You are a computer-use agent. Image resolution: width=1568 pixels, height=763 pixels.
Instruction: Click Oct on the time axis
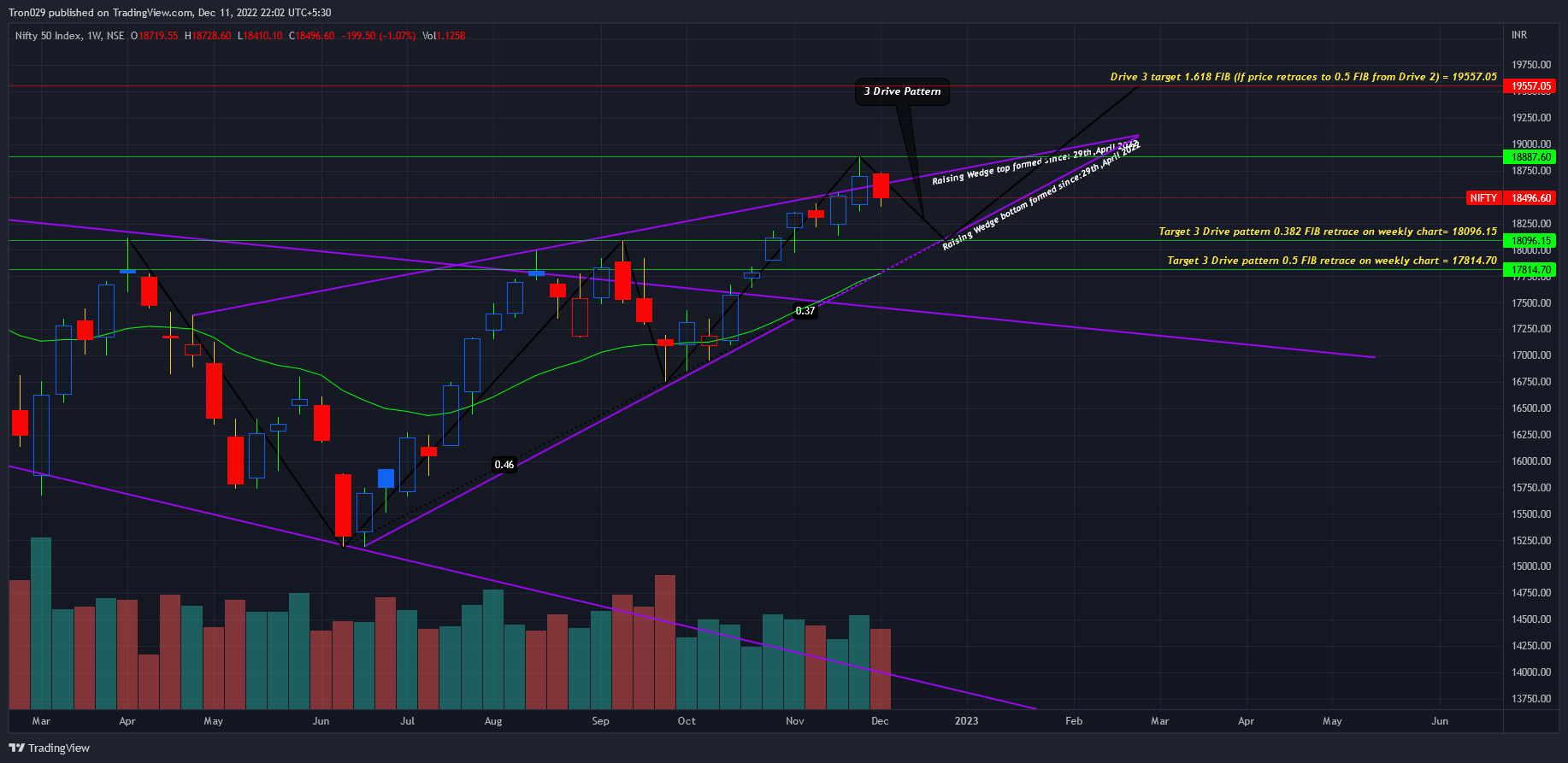pos(687,721)
